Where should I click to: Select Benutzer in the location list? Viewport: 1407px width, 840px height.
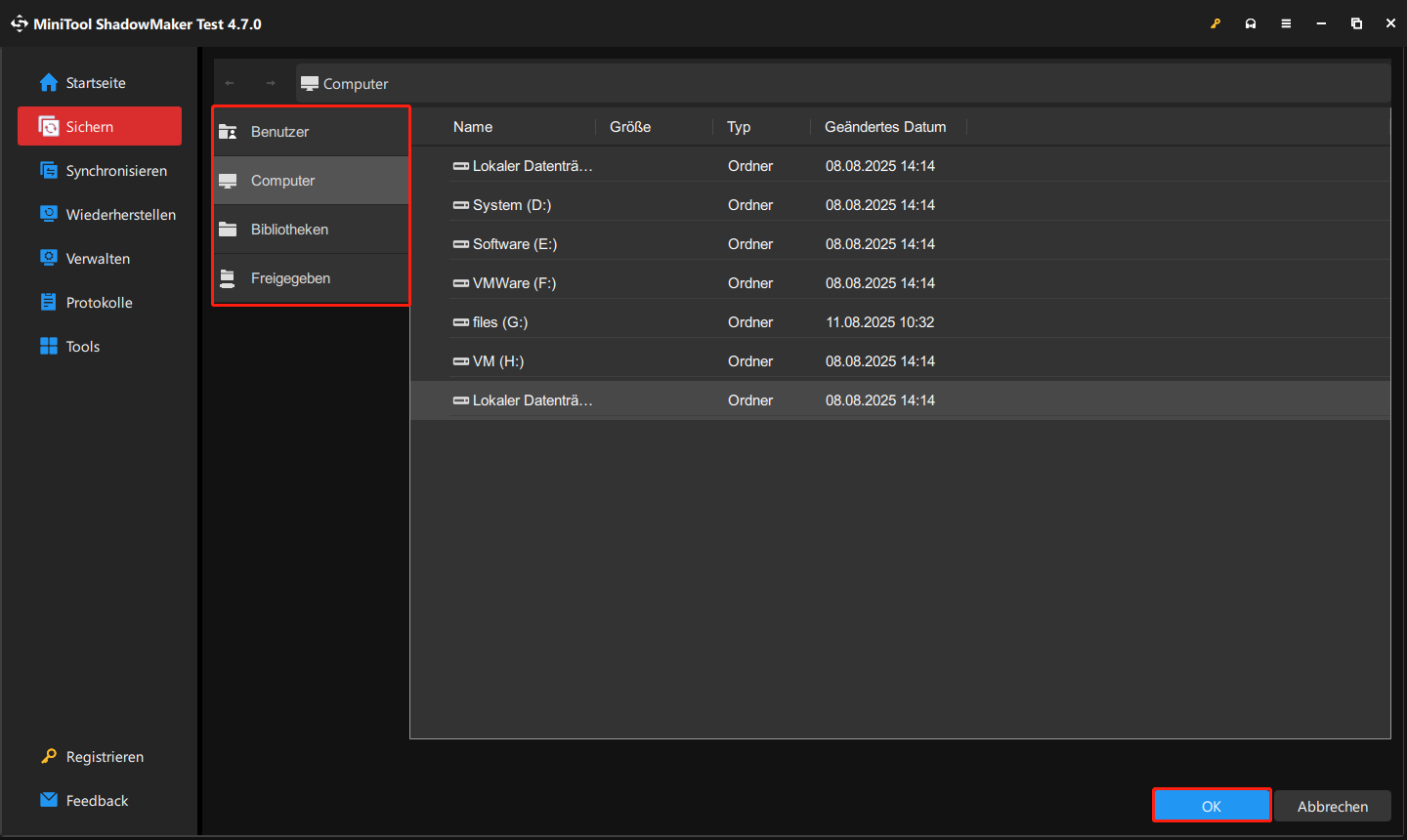click(x=311, y=132)
